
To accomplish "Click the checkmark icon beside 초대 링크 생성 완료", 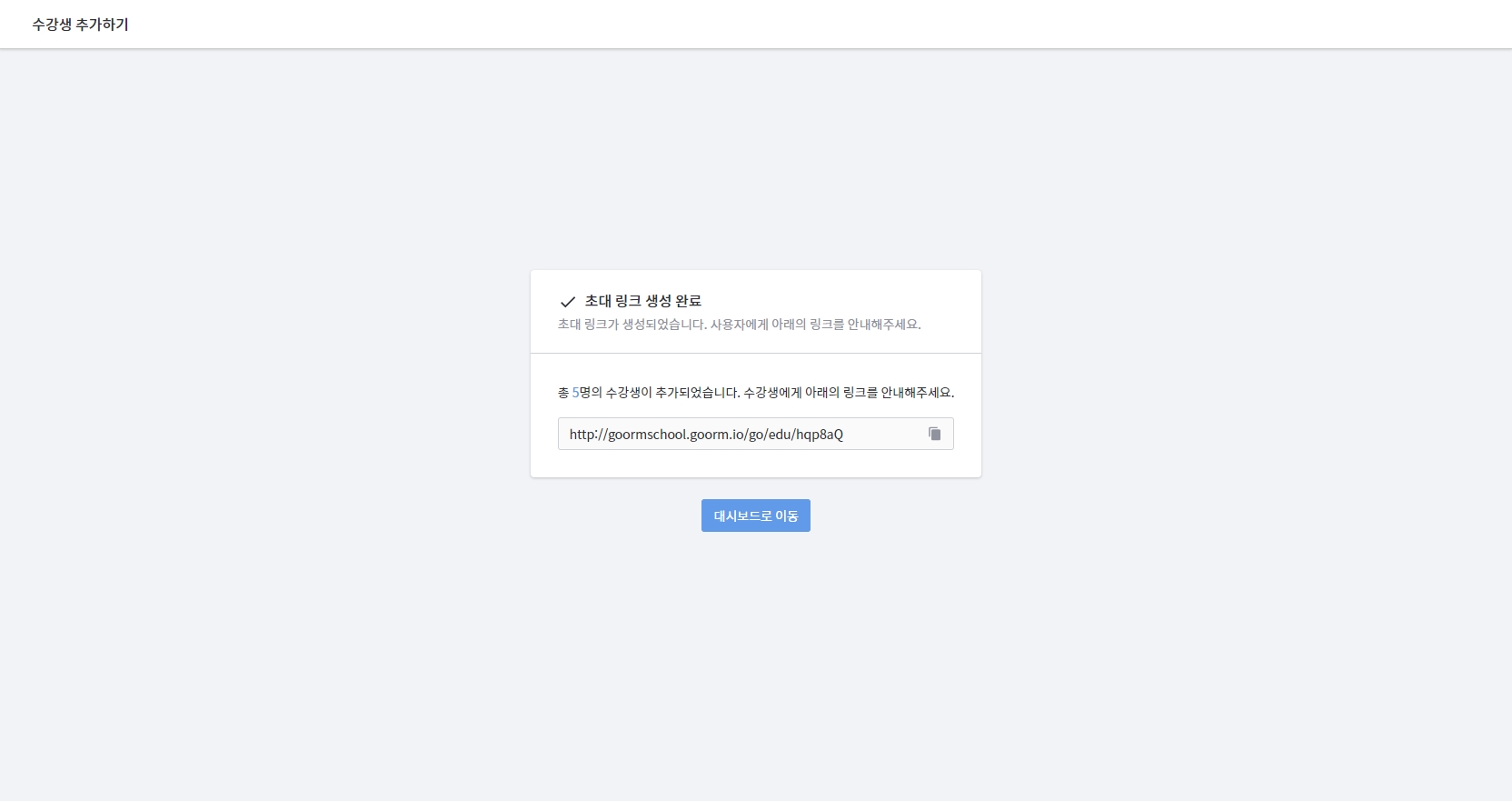I will pos(568,302).
